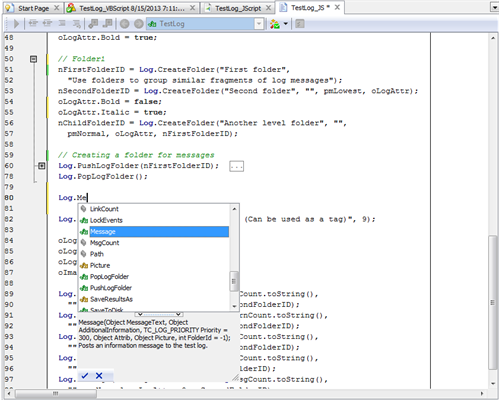
Task: Click the TestLog_VBScript tab warning icon
Action: [x=71, y=8]
